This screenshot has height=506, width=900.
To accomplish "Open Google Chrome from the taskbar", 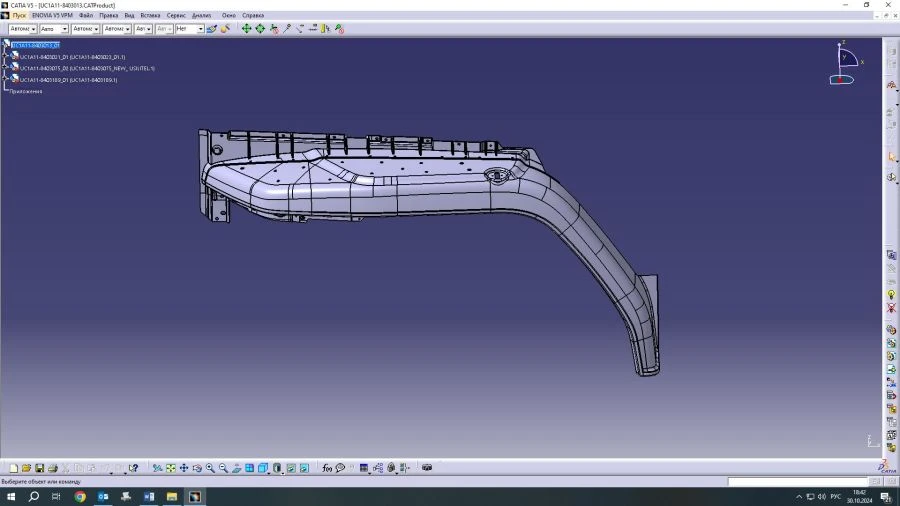I will click(x=80, y=496).
